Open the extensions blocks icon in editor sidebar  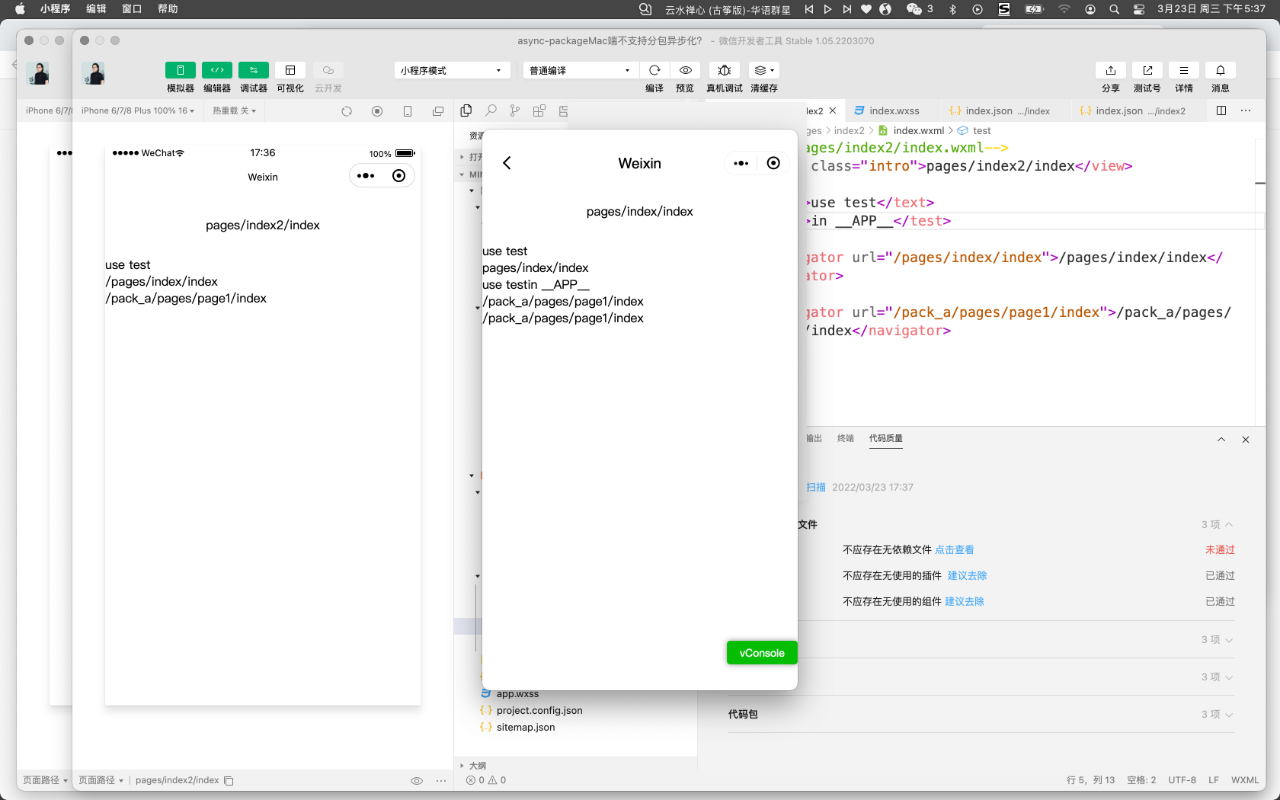click(539, 111)
